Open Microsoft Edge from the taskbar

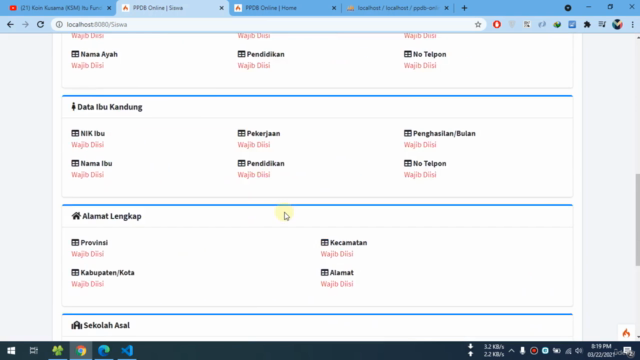(104, 351)
